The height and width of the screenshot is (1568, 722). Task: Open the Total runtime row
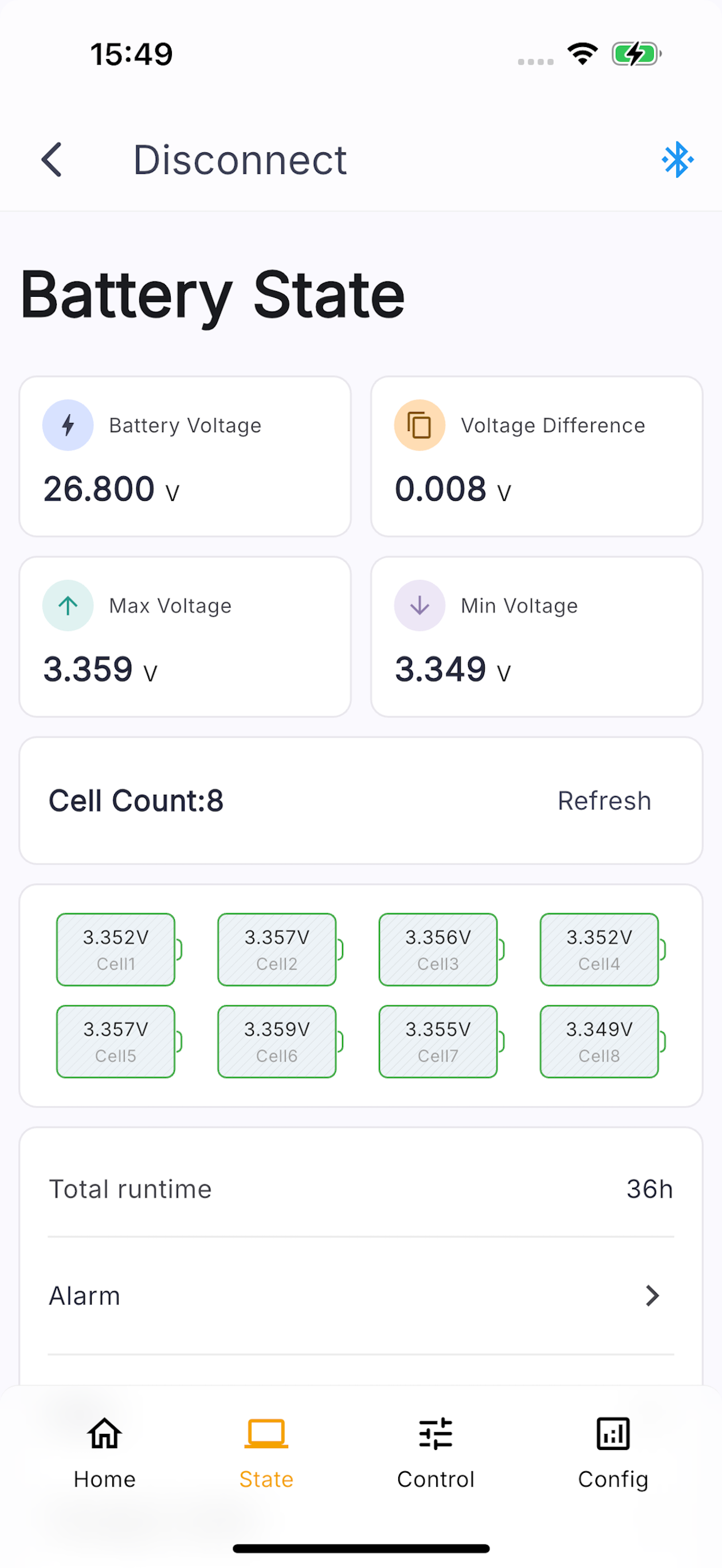(x=361, y=1189)
